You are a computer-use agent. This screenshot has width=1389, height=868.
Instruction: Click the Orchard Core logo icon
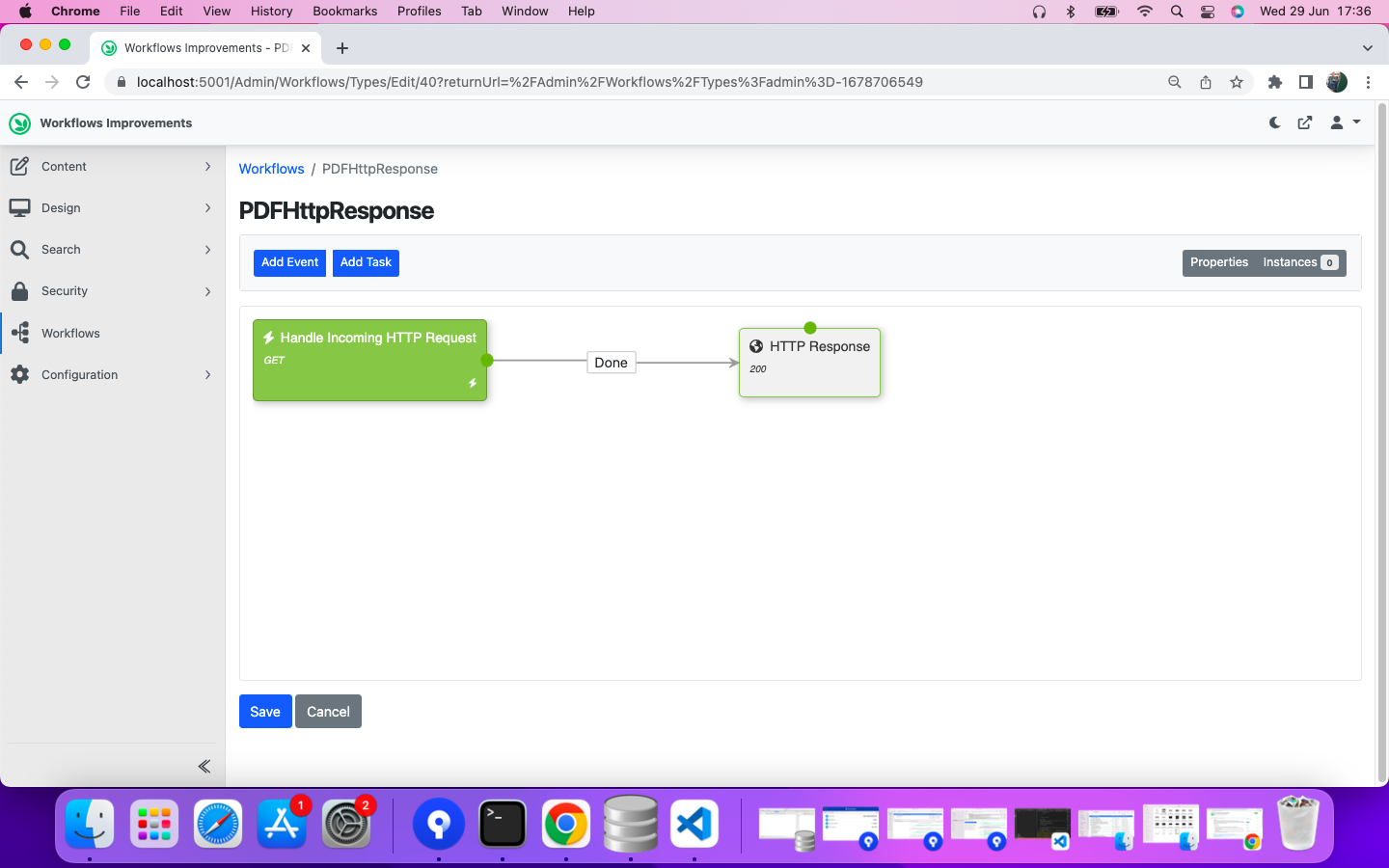(19, 123)
